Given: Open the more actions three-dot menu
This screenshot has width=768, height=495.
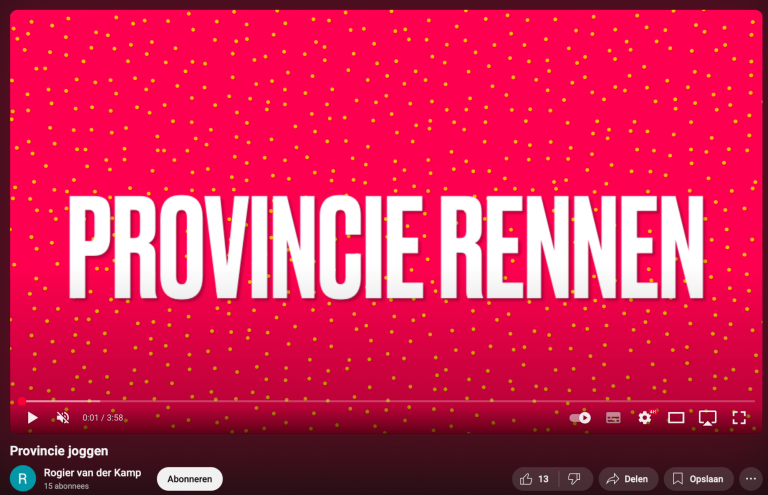Looking at the screenshot, I should [x=751, y=479].
